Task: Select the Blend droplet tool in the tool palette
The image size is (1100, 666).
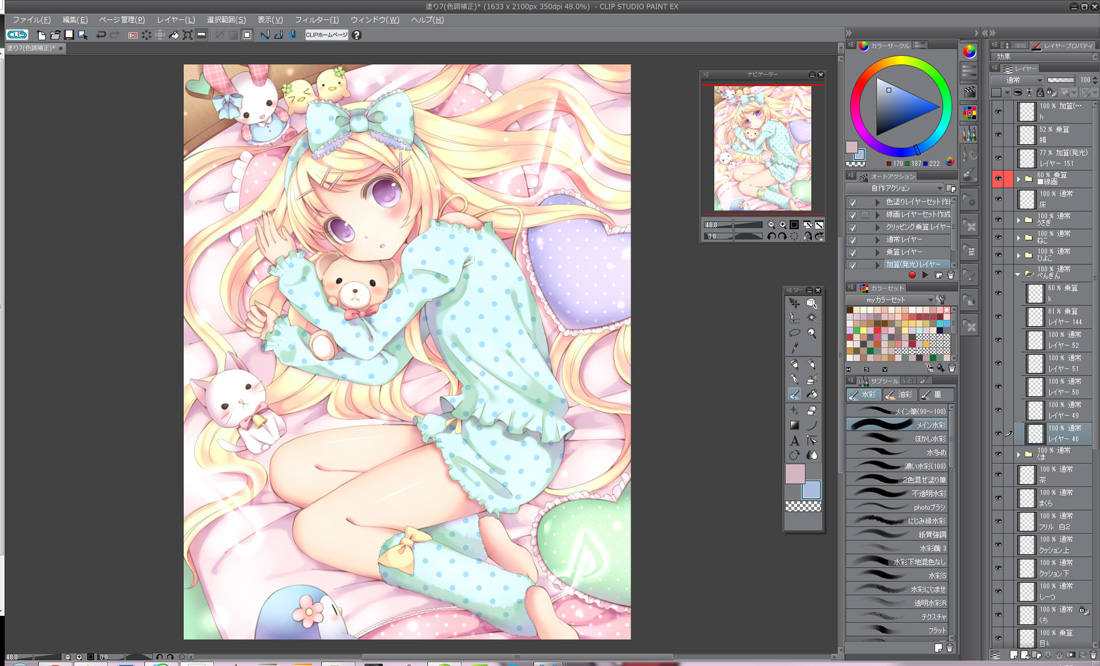Action: pos(812,455)
